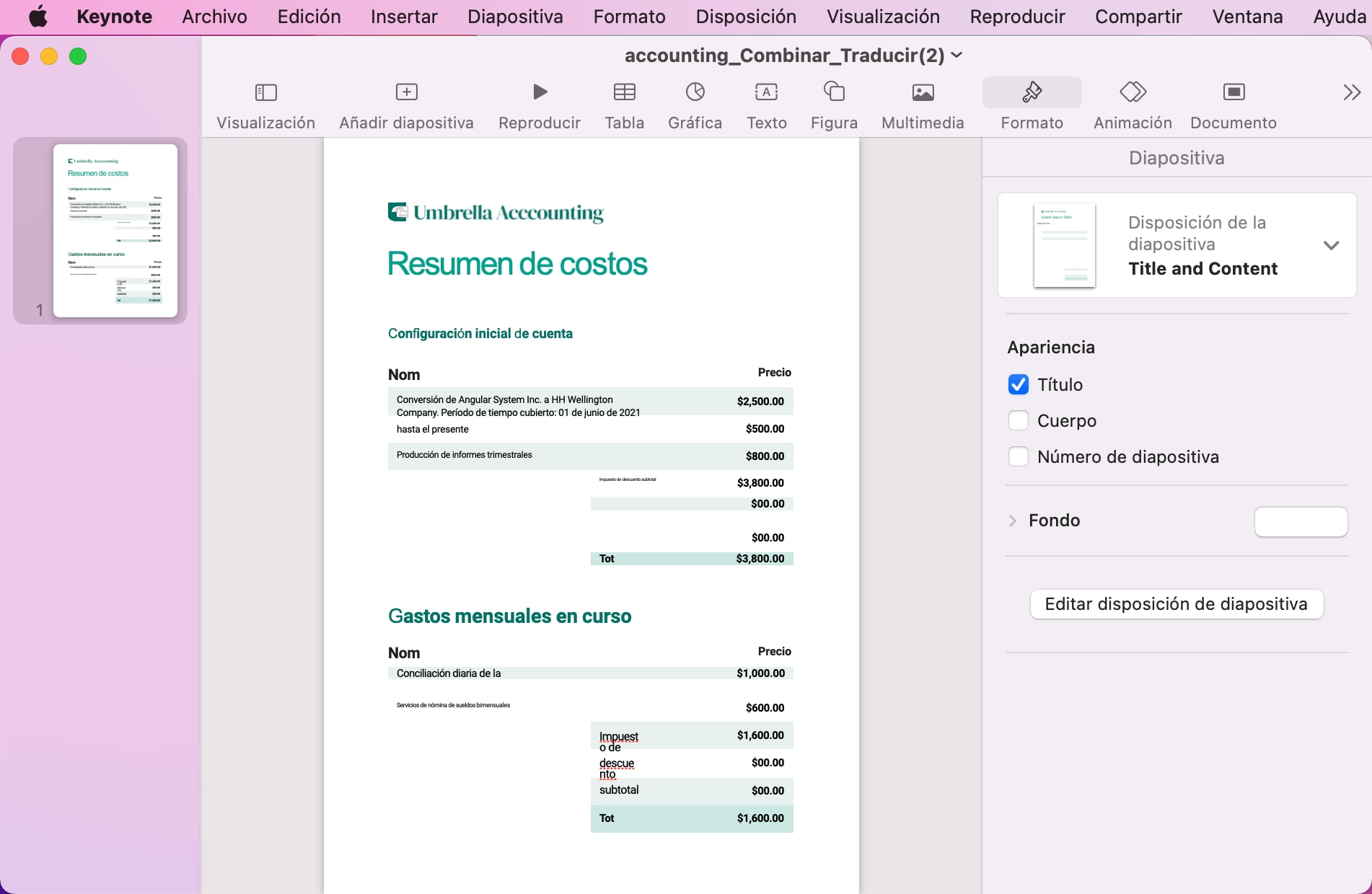This screenshot has height=894, width=1372.
Task: Click Editar disposición de diapositiva
Action: point(1176,604)
